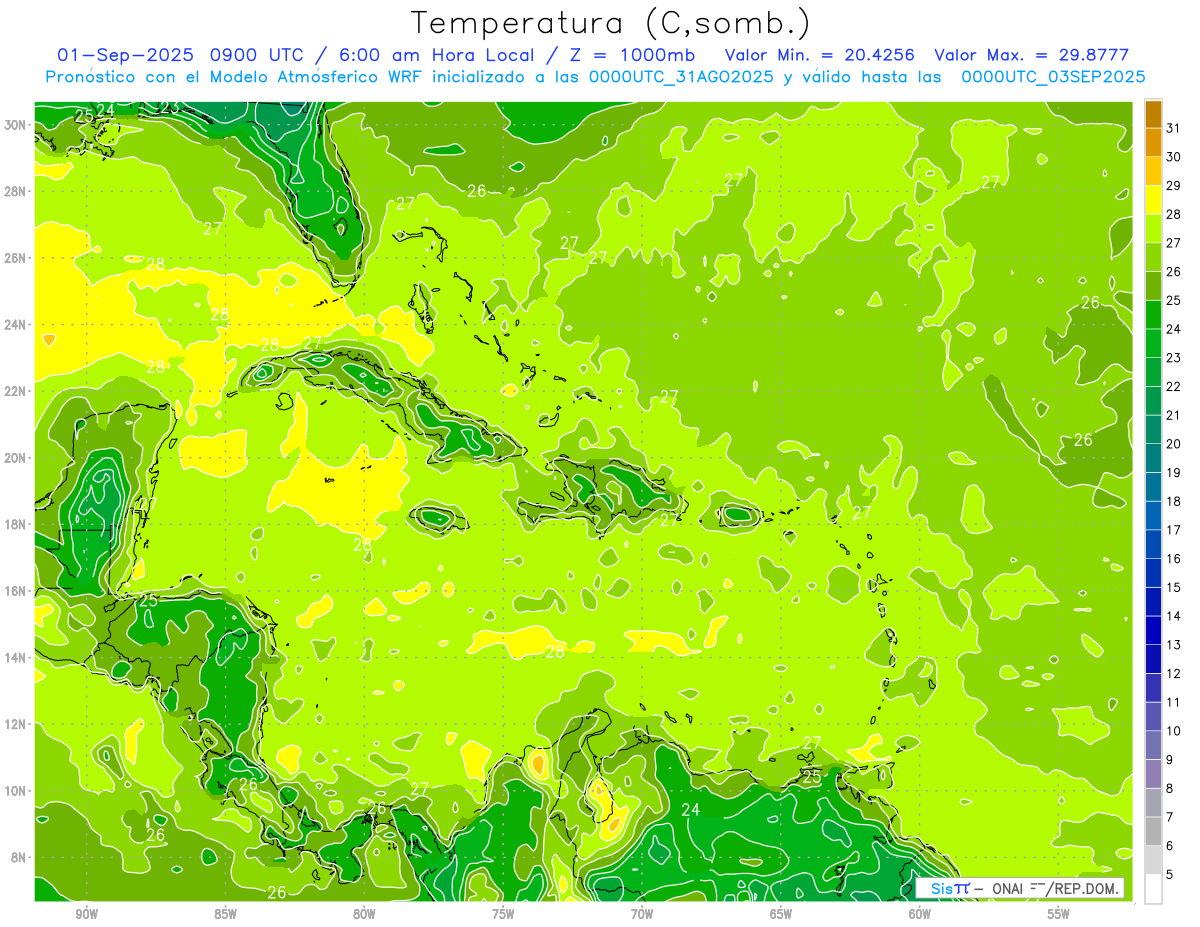Viewport: 1200px width, 927px height.
Task: Select the blue colorbar swatch between 16 and 17
Action: (x=1153, y=544)
